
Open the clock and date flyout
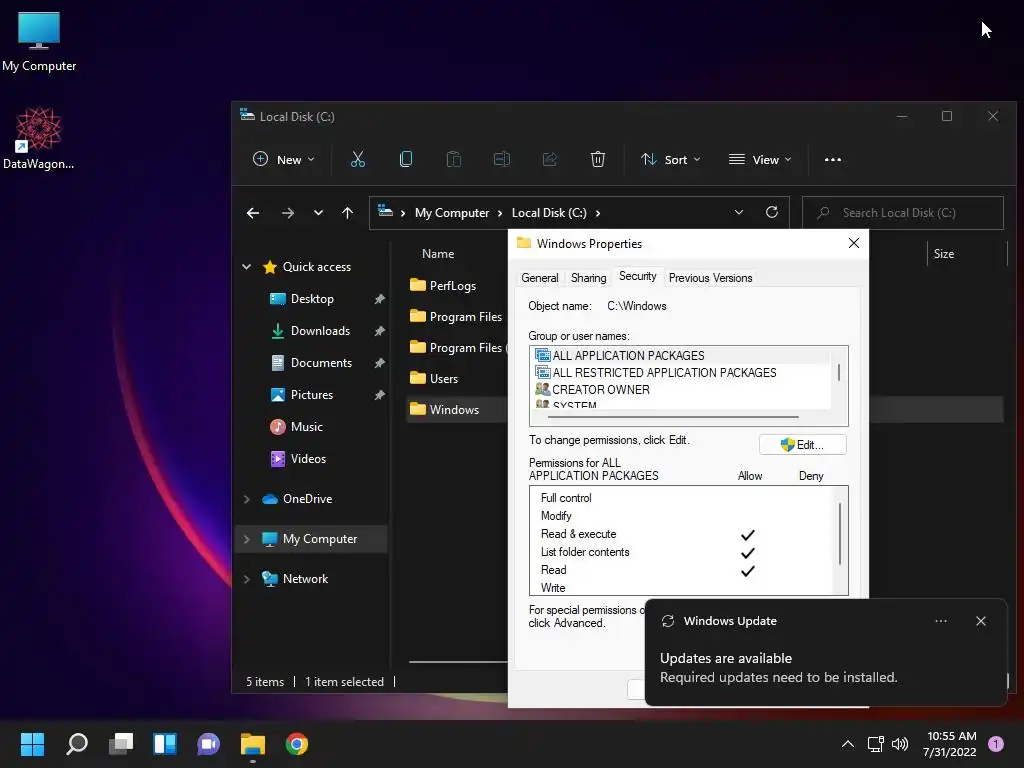coord(951,744)
